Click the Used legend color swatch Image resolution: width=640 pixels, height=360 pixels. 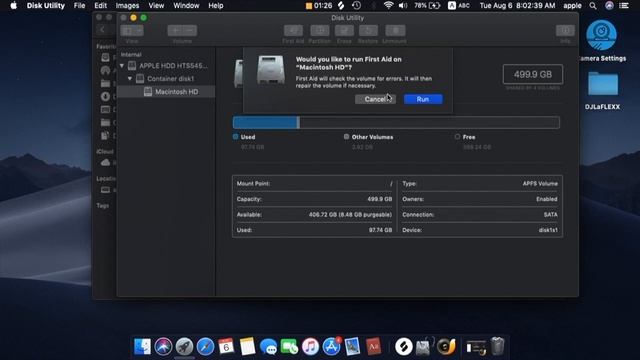point(236,137)
